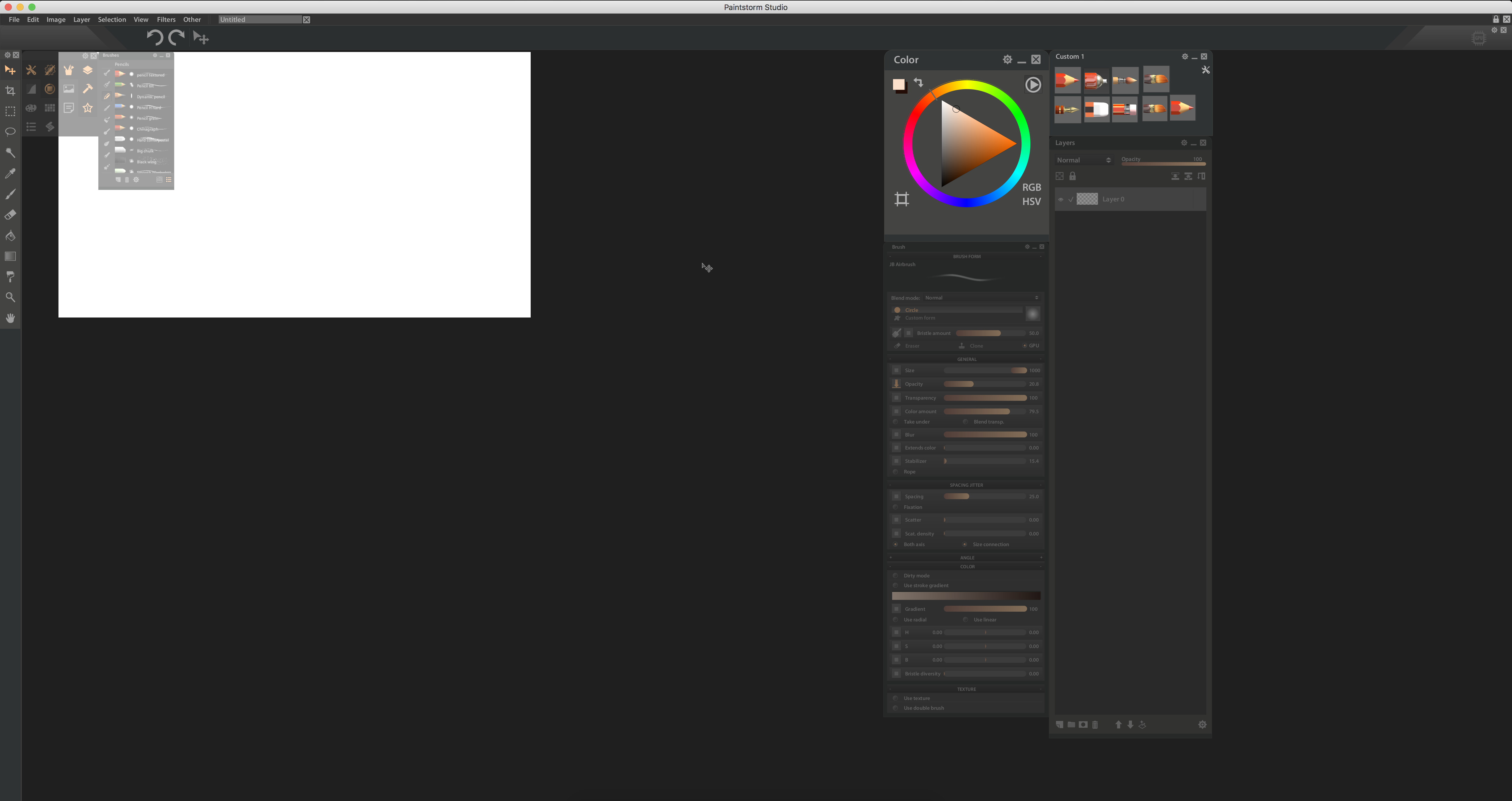The image size is (1512, 801).
Task: Expand the ANGLE section in brush panel
Action: 967,557
